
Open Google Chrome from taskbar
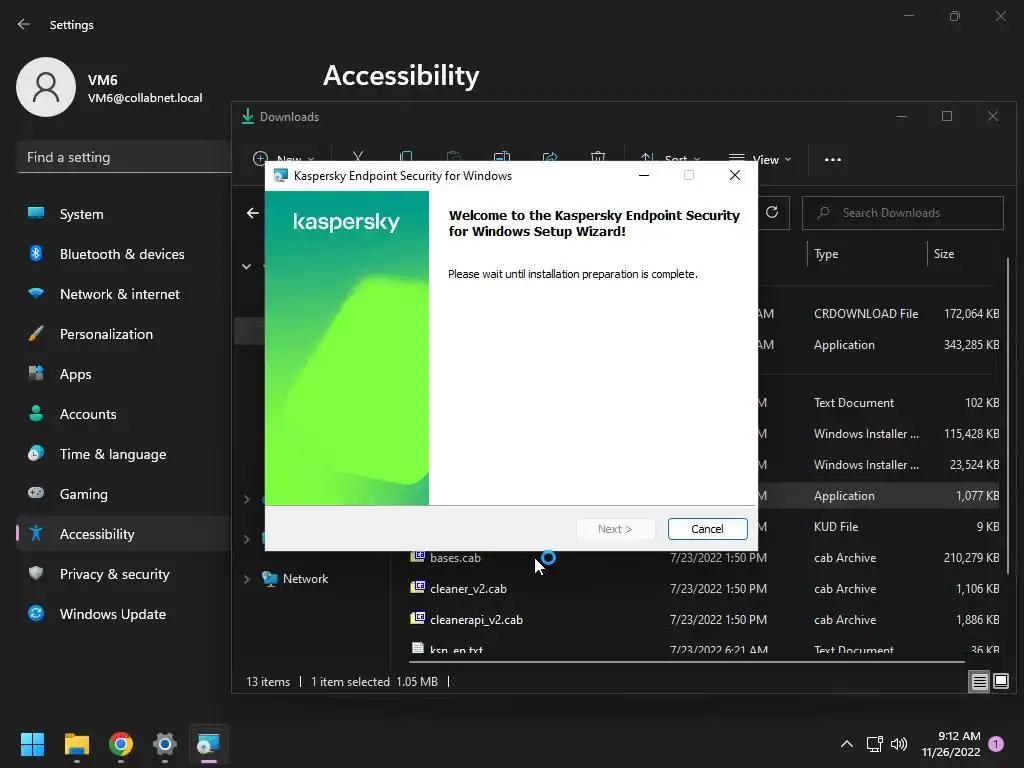pyautogui.click(x=121, y=744)
